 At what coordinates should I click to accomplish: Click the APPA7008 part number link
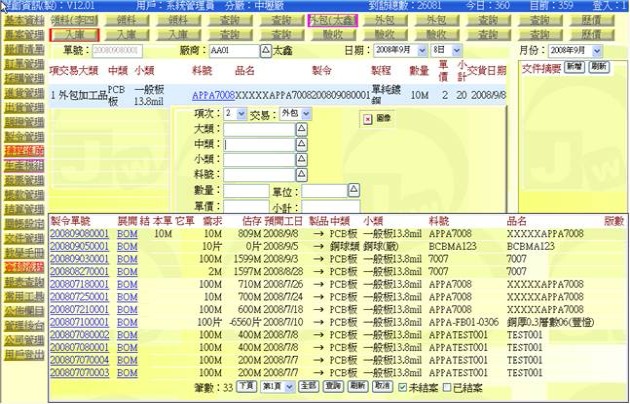(x=213, y=93)
